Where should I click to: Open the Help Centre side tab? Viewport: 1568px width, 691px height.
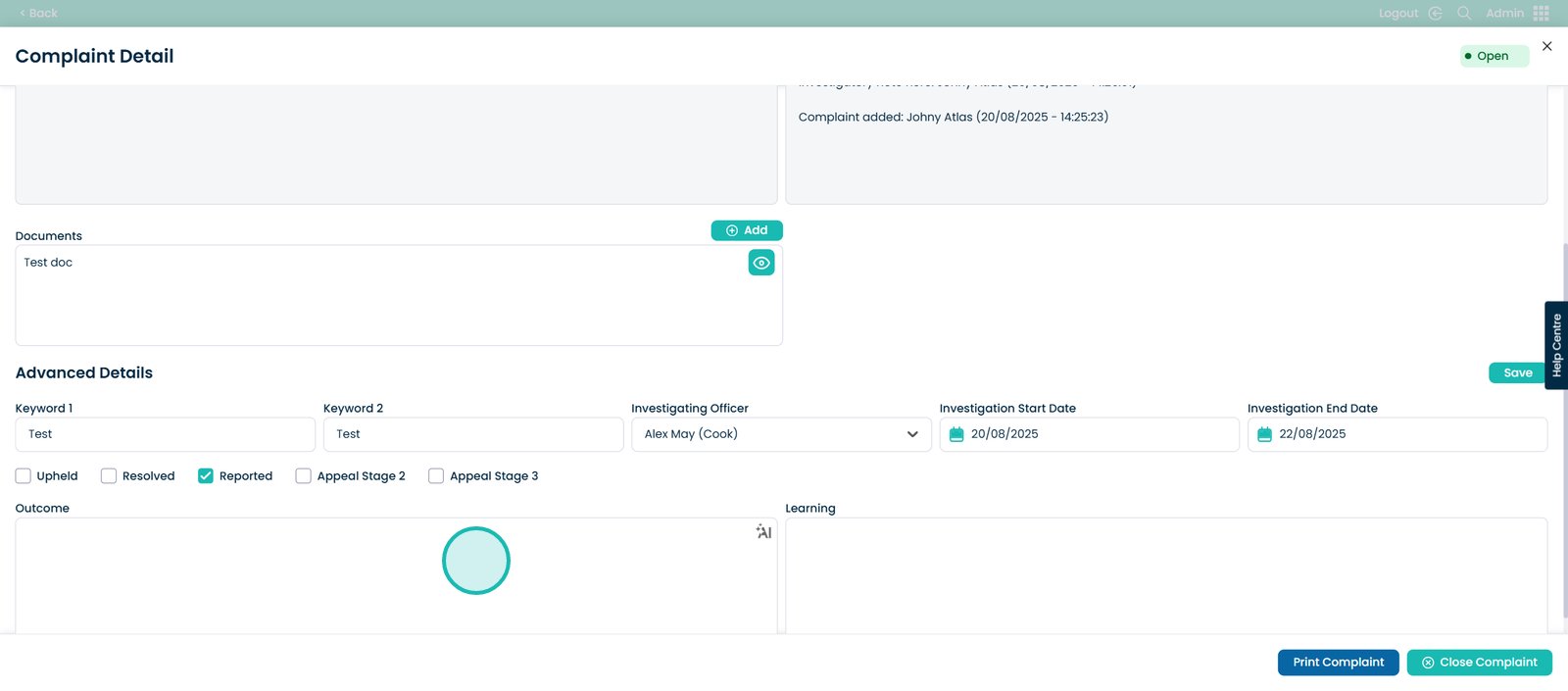[x=1556, y=345]
